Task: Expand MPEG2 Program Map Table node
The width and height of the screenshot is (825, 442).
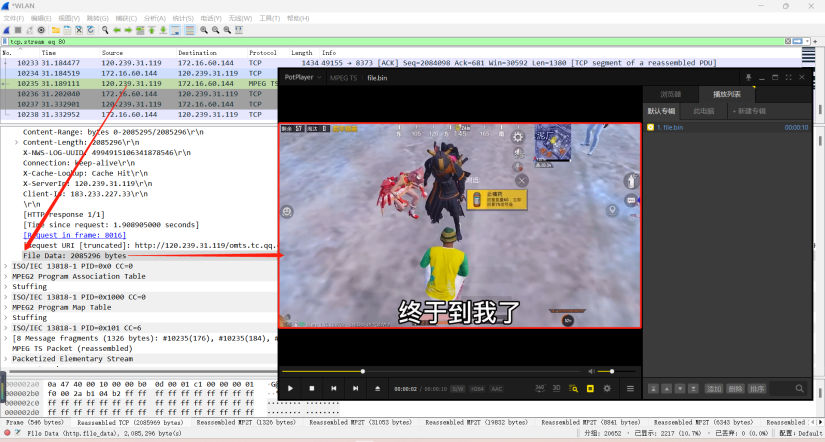Action: [6, 307]
